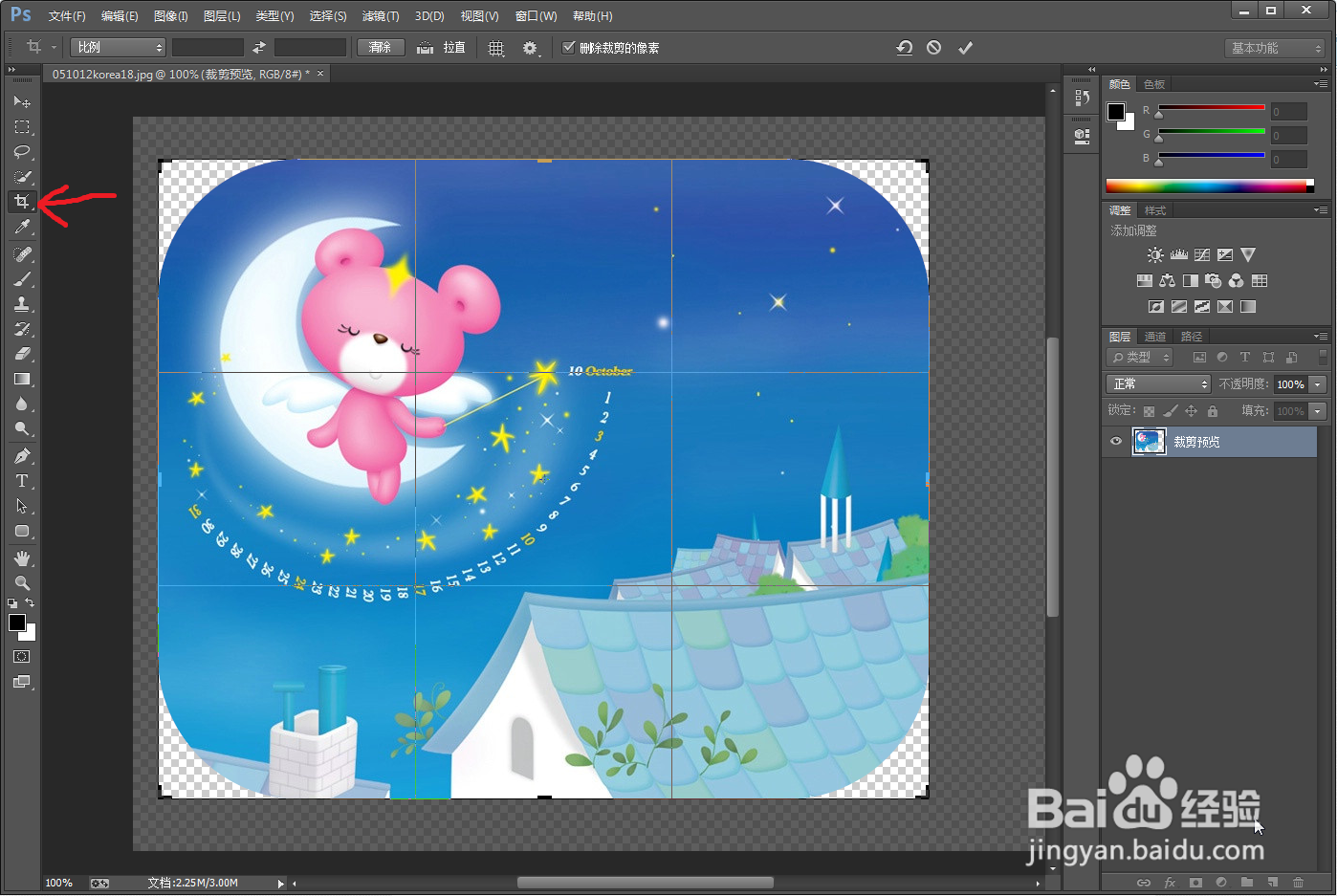Click the foreground color swatch in Color panel
The image size is (1337, 896).
point(1116,112)
